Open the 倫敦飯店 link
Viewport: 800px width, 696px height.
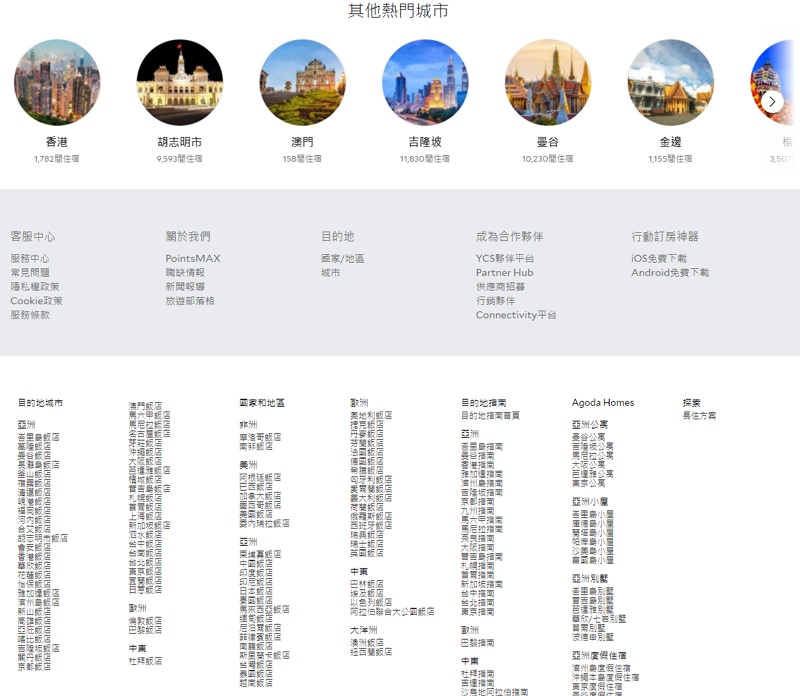145,620
